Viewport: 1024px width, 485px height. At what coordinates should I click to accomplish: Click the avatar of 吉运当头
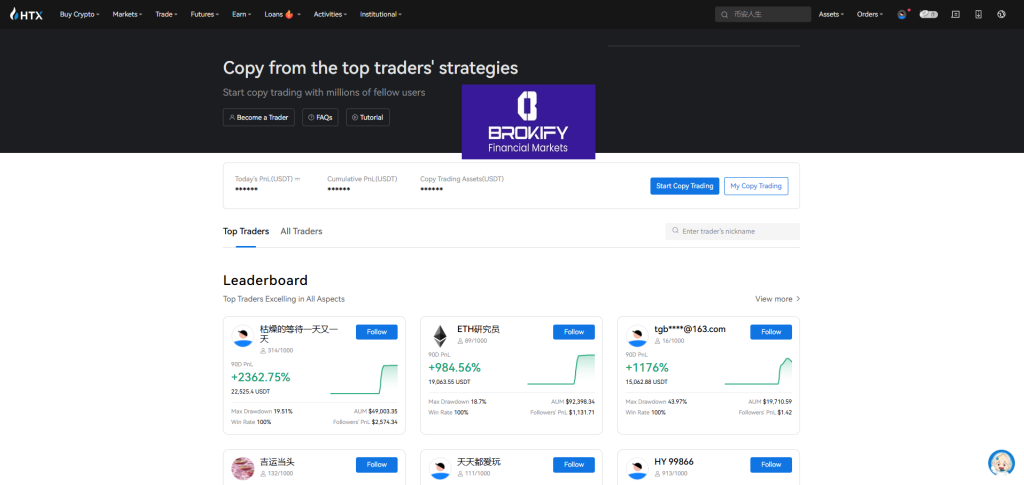[x=242, y=468]
